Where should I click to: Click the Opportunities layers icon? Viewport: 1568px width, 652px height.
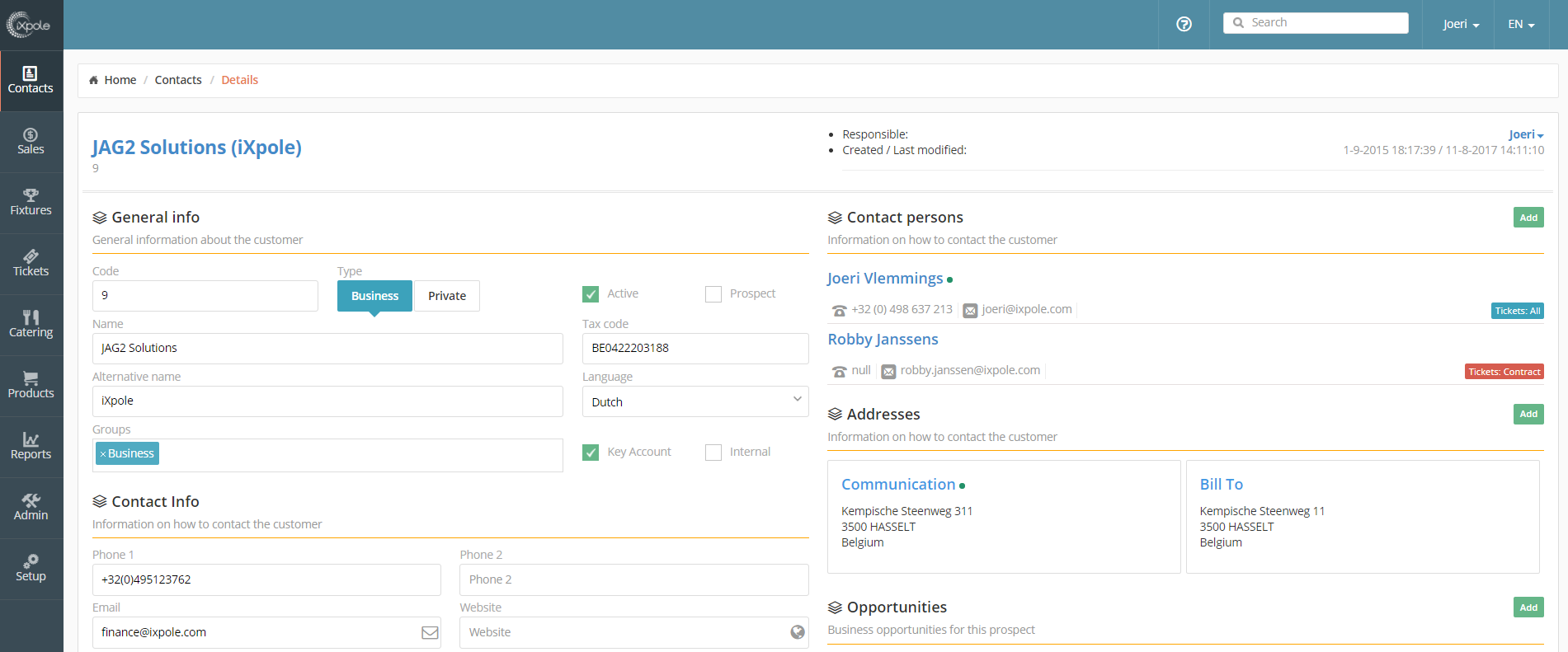(x=835, y=607)
